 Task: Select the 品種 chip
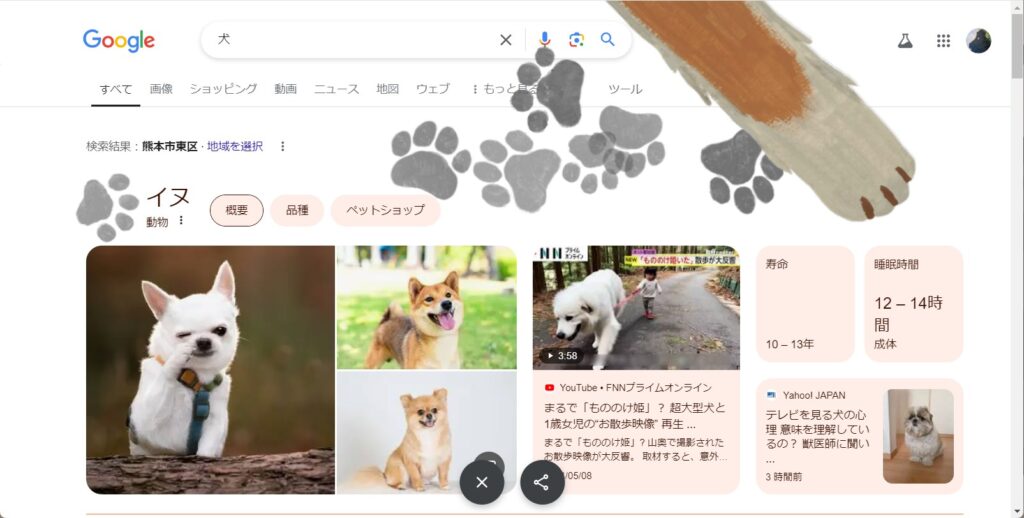[x=297, y=210]
